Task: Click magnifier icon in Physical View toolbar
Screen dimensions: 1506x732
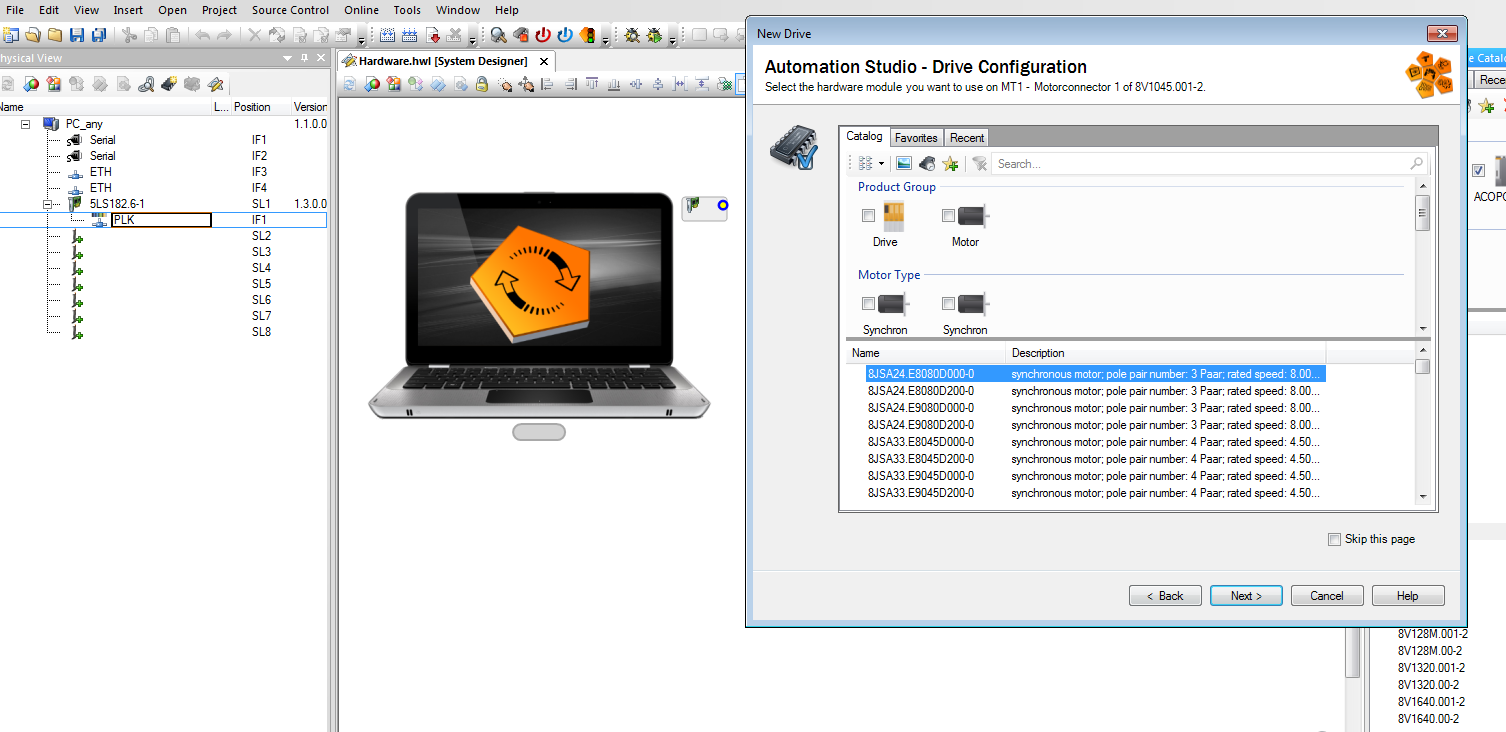Action: click(146, 84)
